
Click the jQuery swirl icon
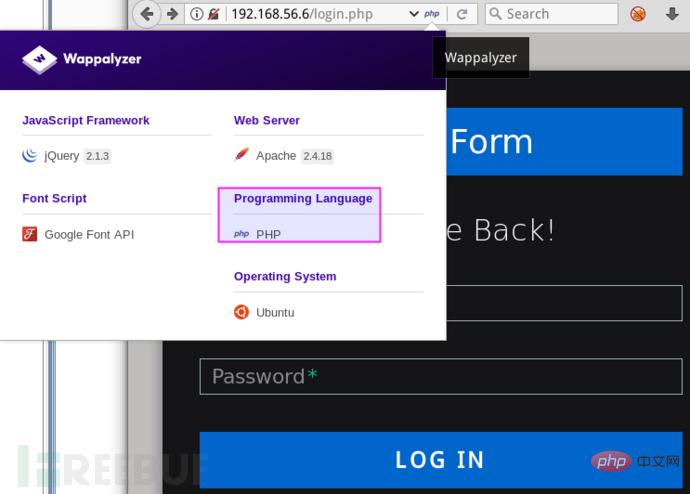(29, 155)
